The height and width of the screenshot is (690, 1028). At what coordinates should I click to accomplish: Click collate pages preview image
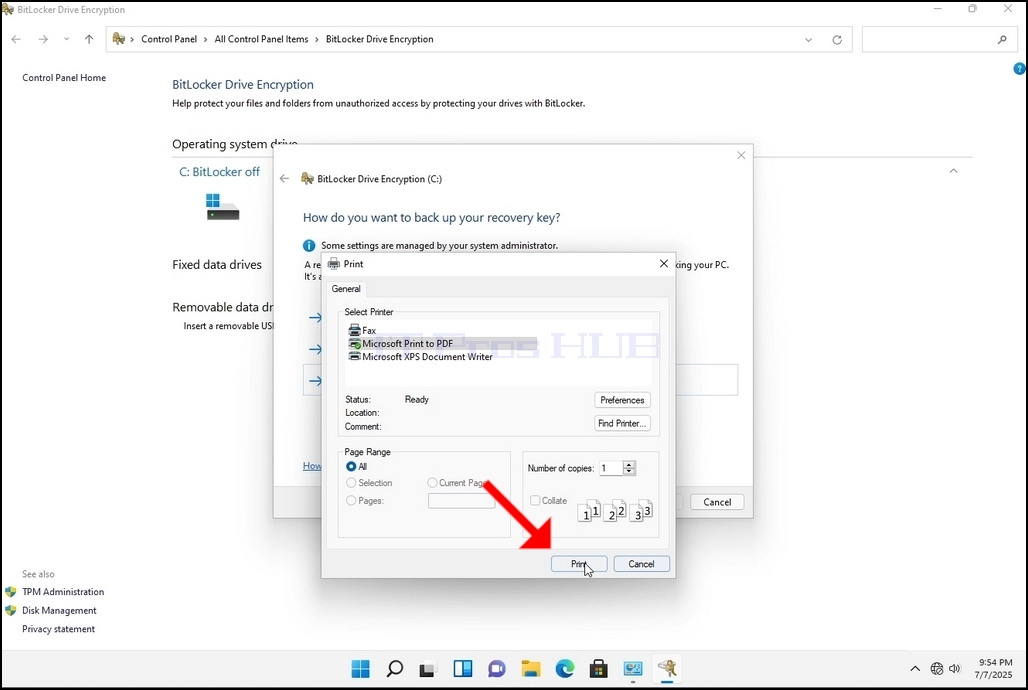(x=614, y=511)
